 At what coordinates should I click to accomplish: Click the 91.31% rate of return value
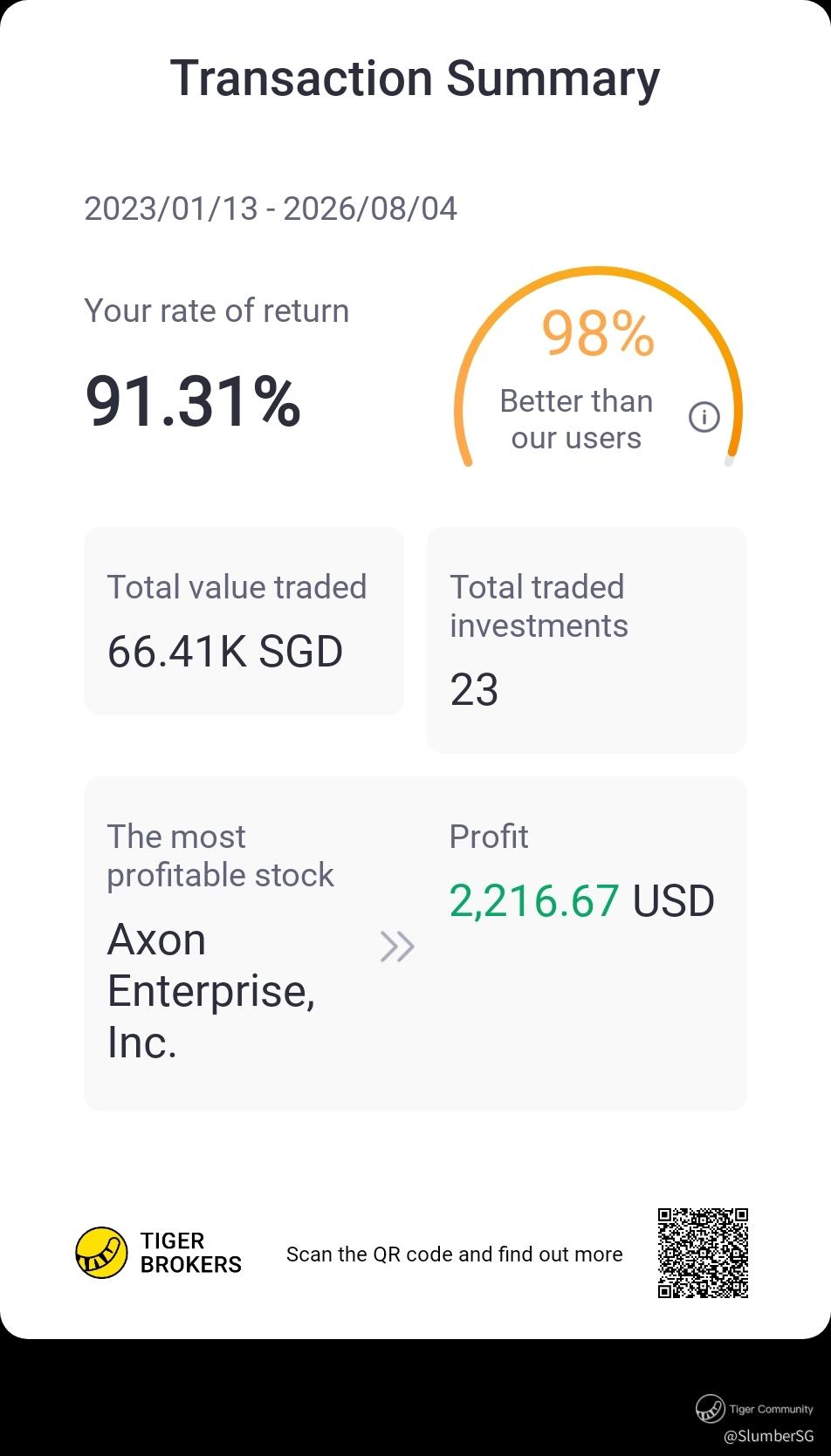[x=193, y=401]
